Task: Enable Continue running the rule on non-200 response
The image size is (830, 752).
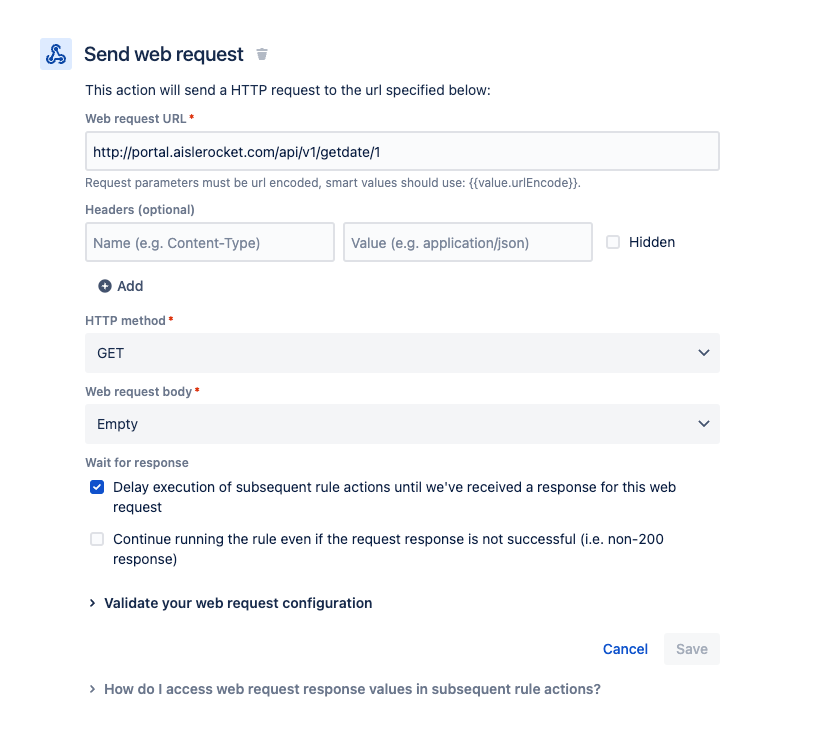Action: (x=97, y=539)
